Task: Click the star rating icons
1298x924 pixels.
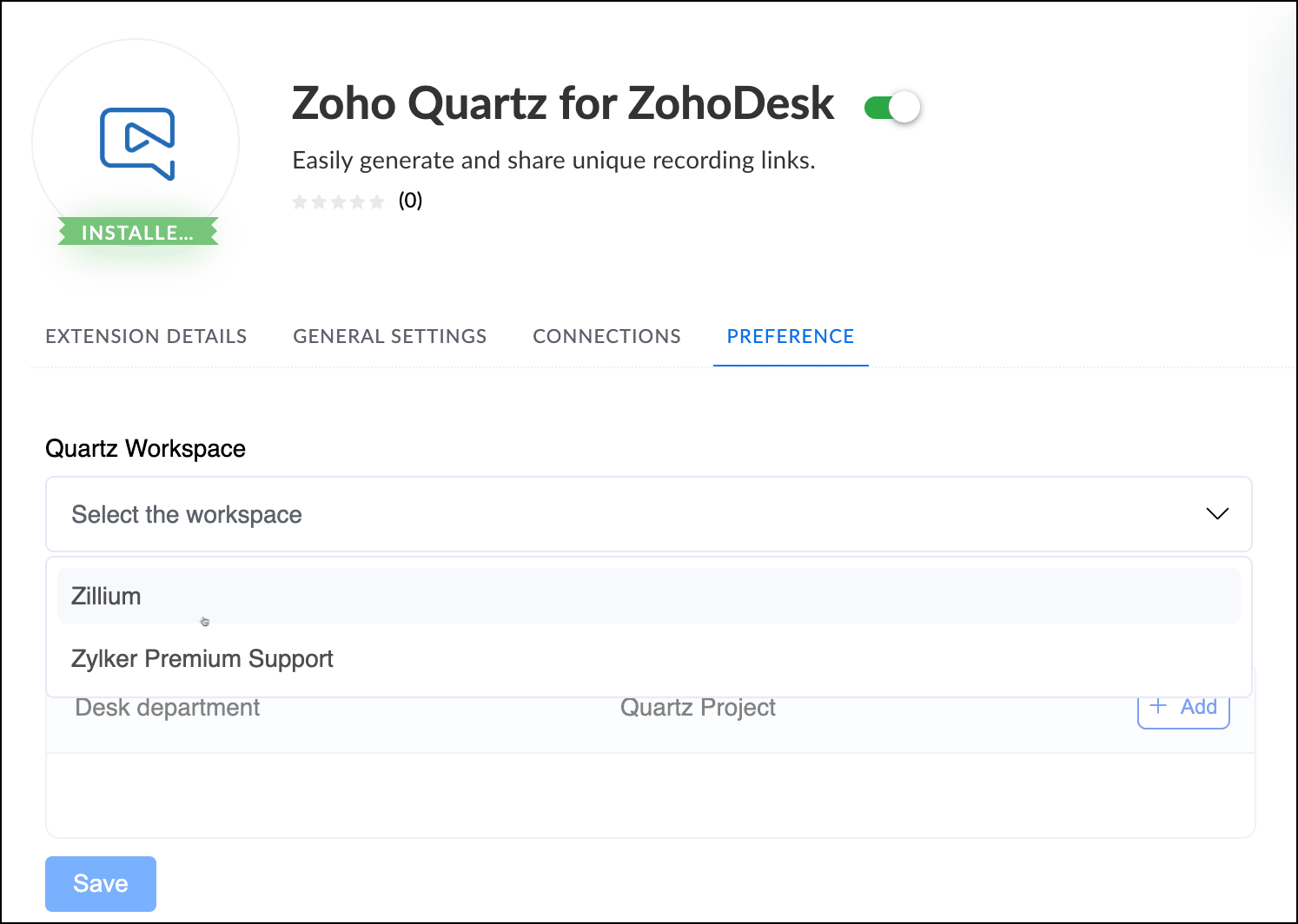Action: (338, 202)
